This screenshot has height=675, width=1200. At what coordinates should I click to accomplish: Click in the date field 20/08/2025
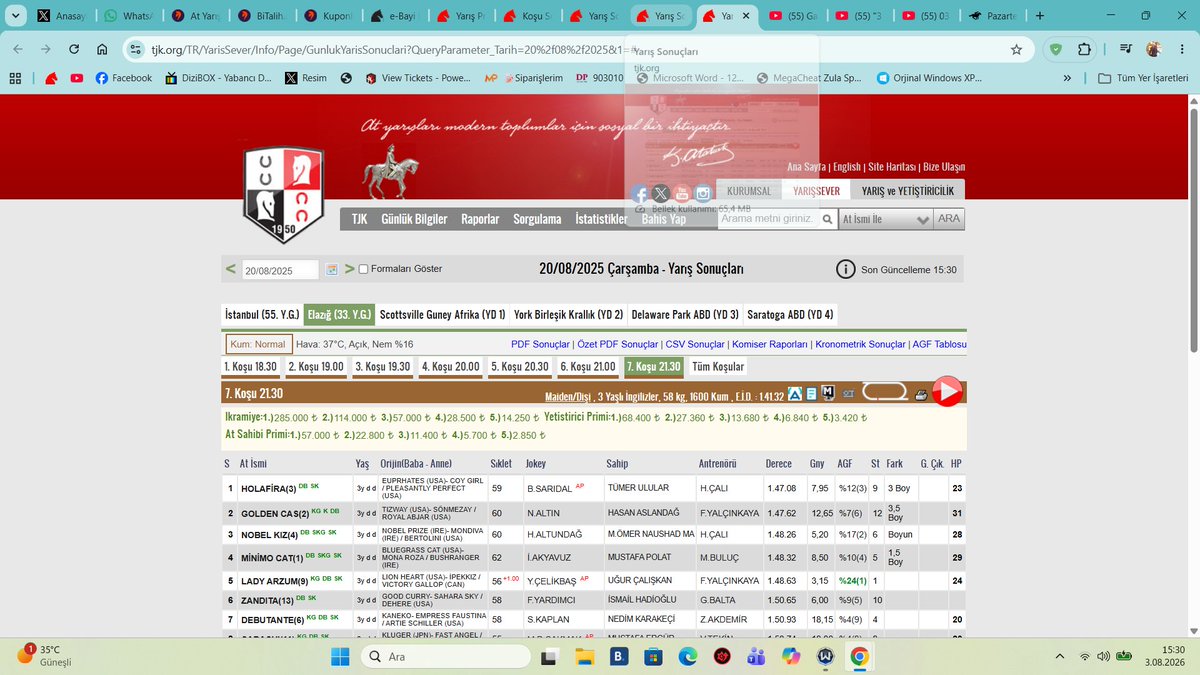click(281, 270)
